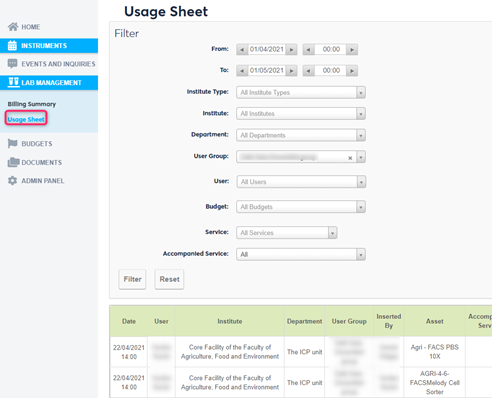
Task: Select the AGRI-4-6-FACSMelody Cell Sorter cell
Action: [435, 383]
